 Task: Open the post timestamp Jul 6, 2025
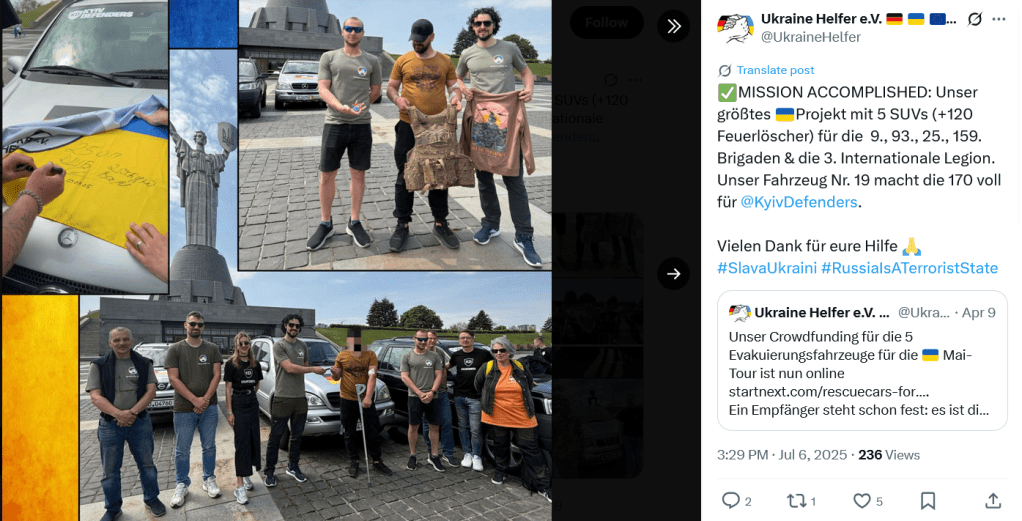782,455
